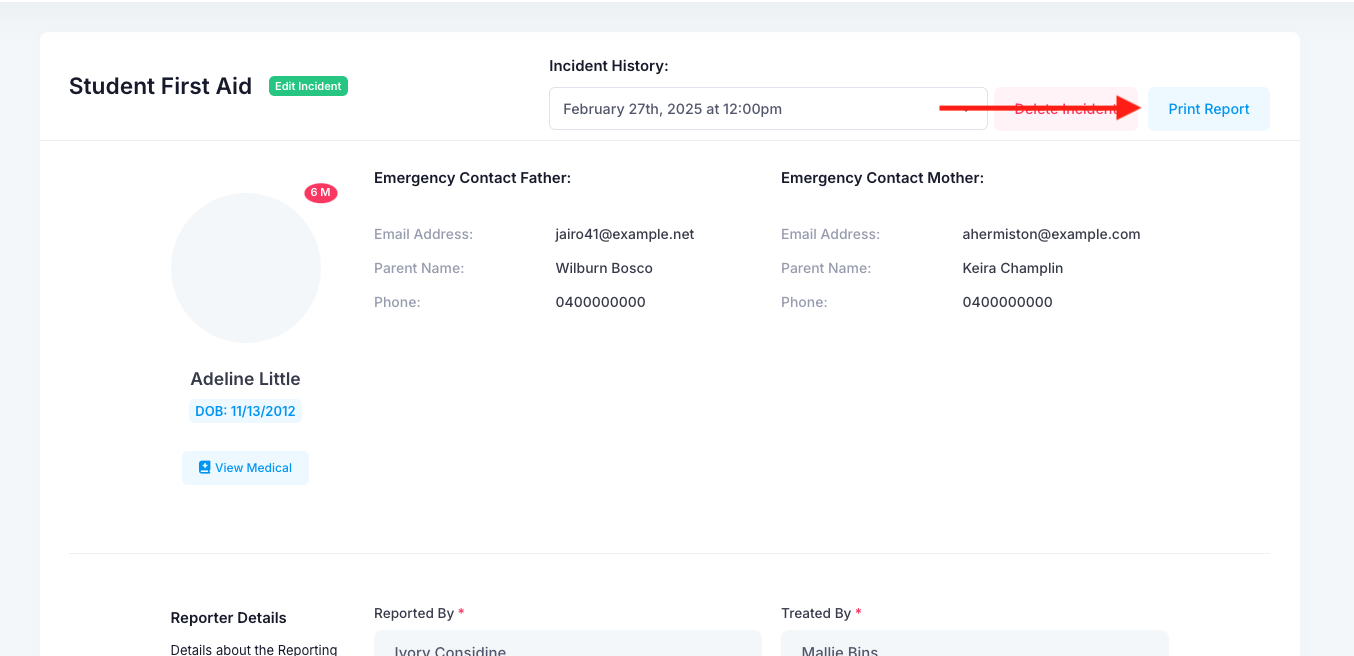
Task: Click the medical book icon beside View Medical
Action: coord(204,467)
